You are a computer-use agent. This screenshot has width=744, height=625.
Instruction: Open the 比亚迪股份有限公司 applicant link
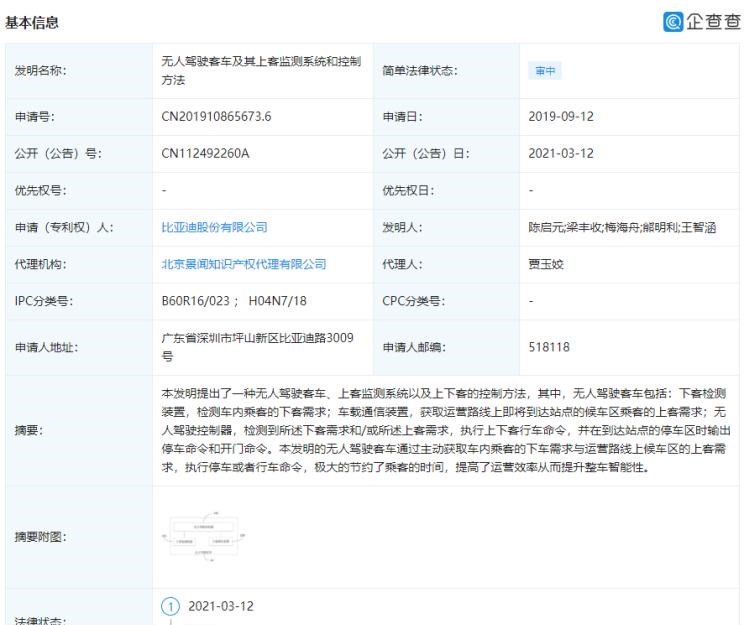click(x=214, y=227)
